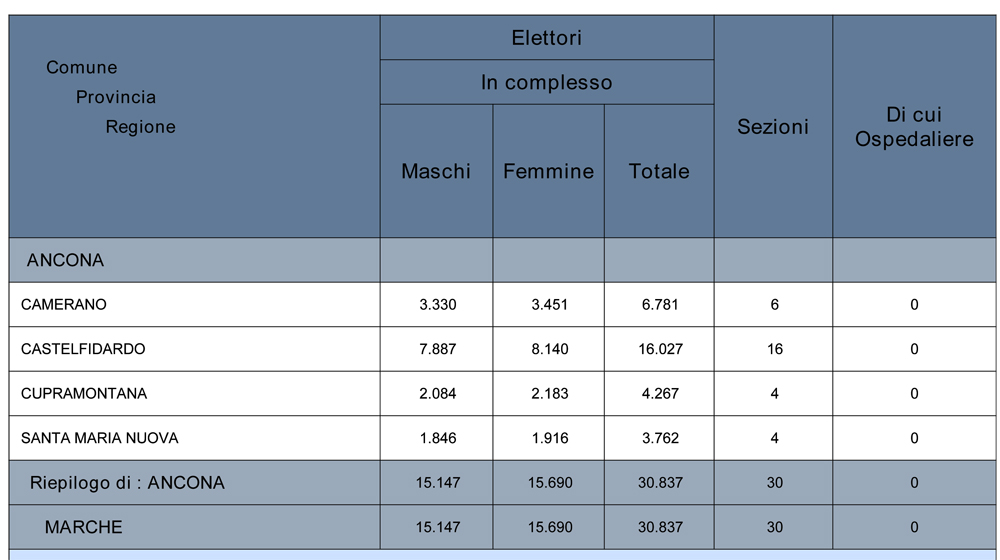Select Camerano's total value 6.781
Screen dimensions: 1000x560
[660, 305]
